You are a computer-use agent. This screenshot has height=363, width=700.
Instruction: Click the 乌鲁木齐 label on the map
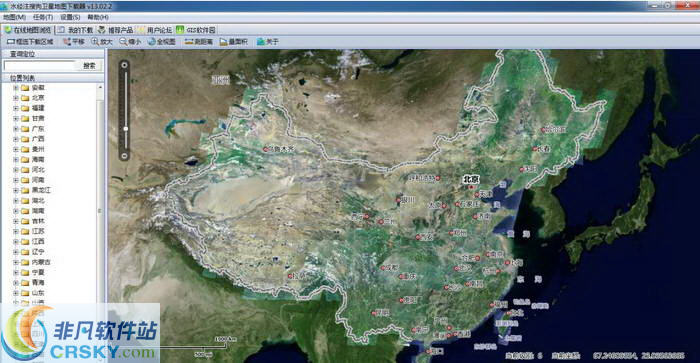point(282,149)
